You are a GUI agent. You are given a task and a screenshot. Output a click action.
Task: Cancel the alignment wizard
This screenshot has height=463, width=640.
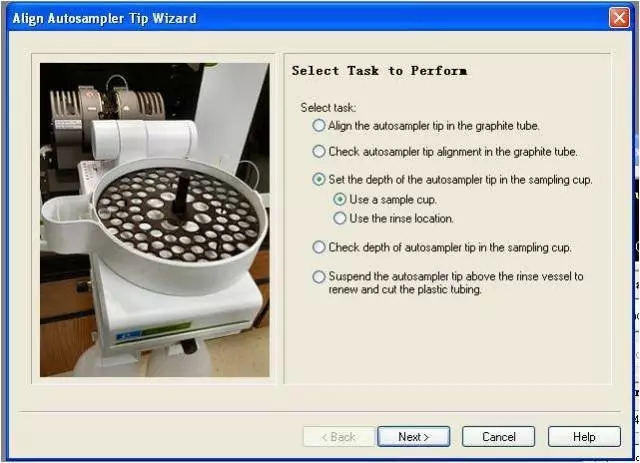498,436
